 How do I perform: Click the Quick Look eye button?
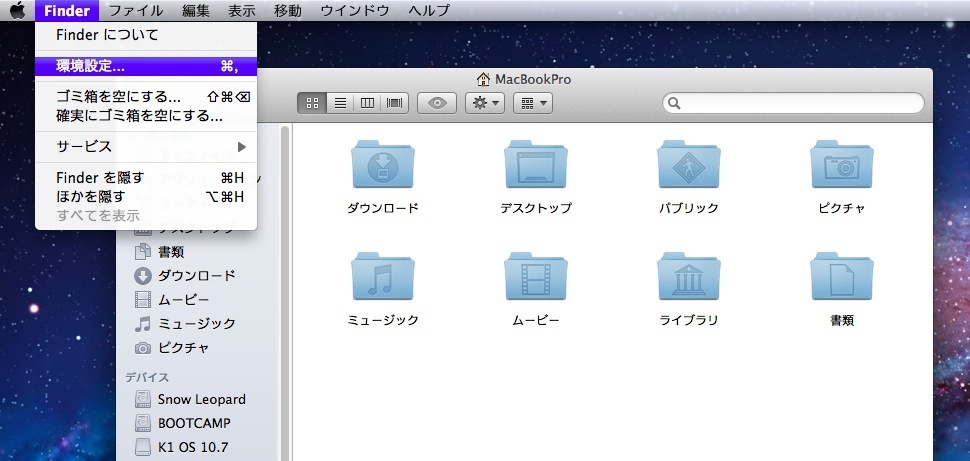[x=437, y=103]
